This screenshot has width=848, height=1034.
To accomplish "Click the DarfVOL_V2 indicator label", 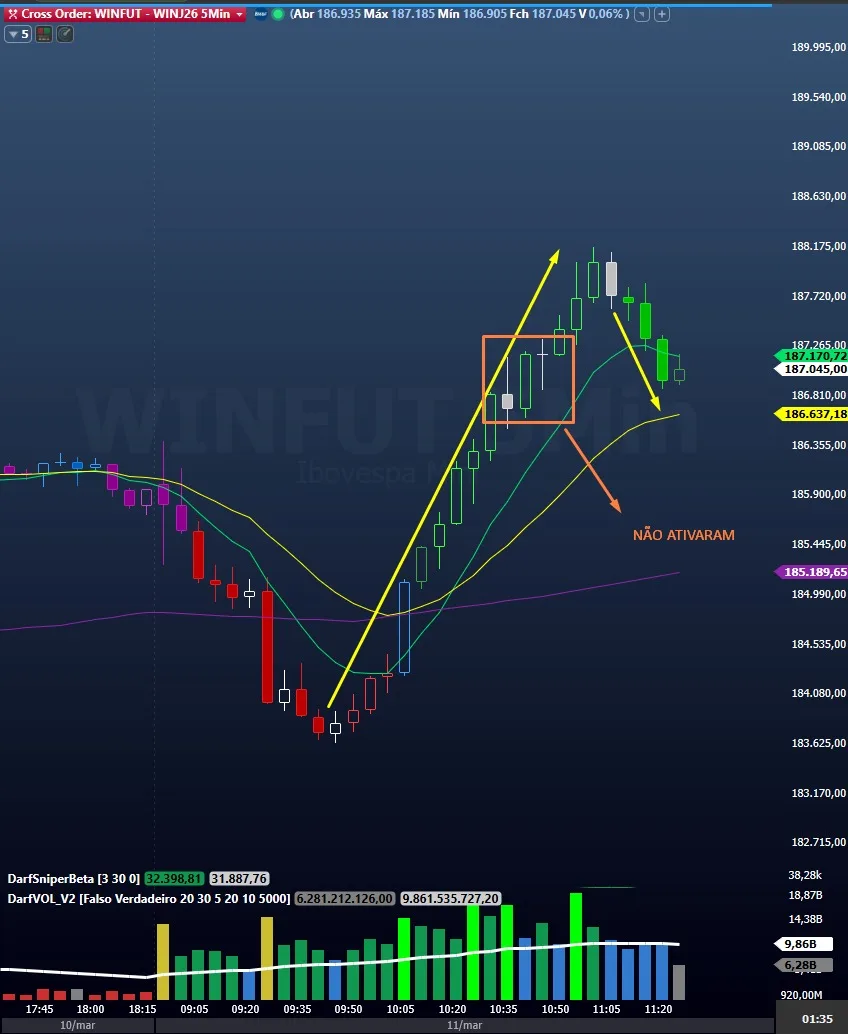I will click(x=148, y=898).
